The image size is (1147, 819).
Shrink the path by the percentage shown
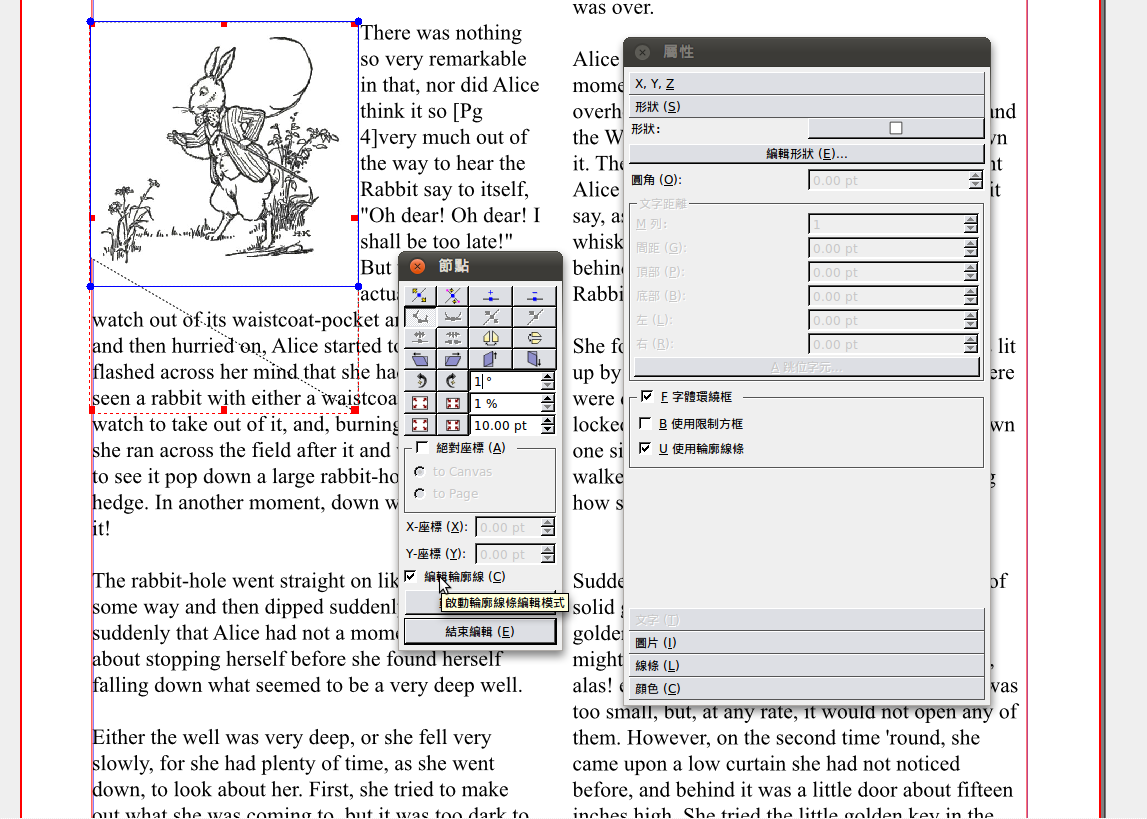[x=453, y=403]
